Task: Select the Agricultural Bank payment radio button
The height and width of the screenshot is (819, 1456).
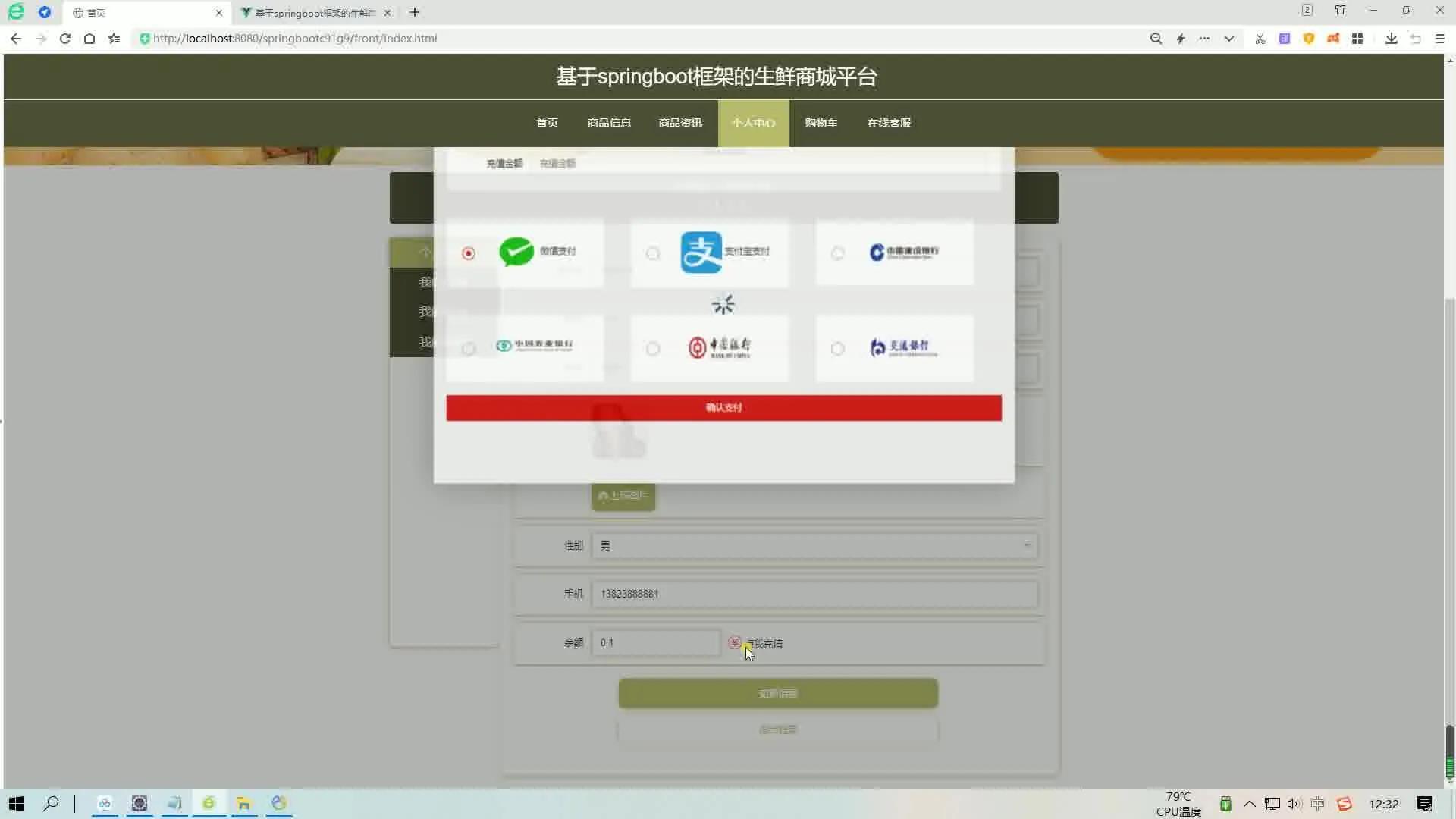Action: coord(469,349)
